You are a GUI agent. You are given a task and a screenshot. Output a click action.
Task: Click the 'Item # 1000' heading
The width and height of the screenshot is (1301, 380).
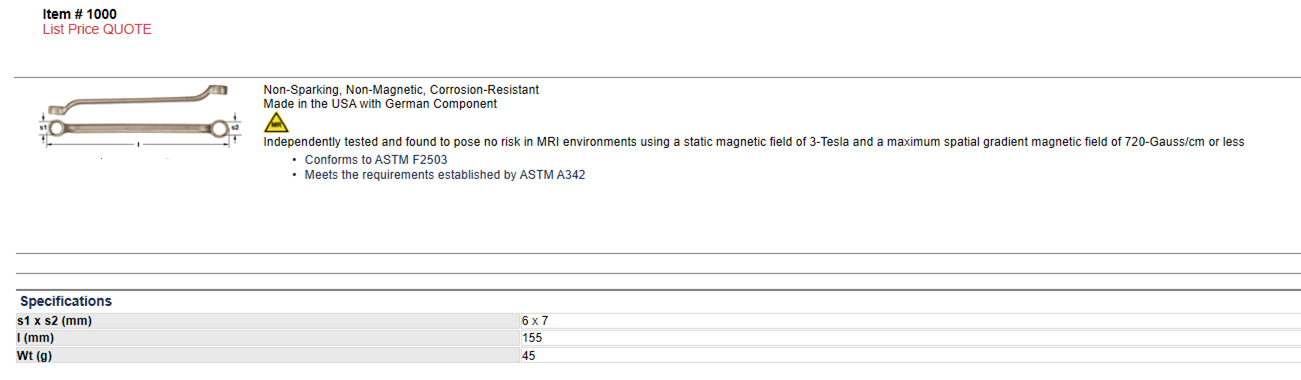80,14
